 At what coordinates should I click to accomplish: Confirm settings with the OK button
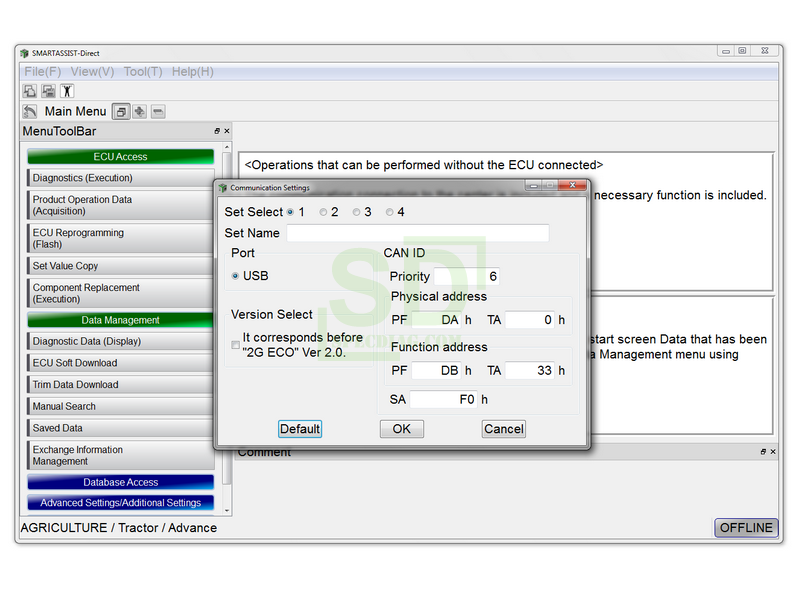tap(401, 429)
